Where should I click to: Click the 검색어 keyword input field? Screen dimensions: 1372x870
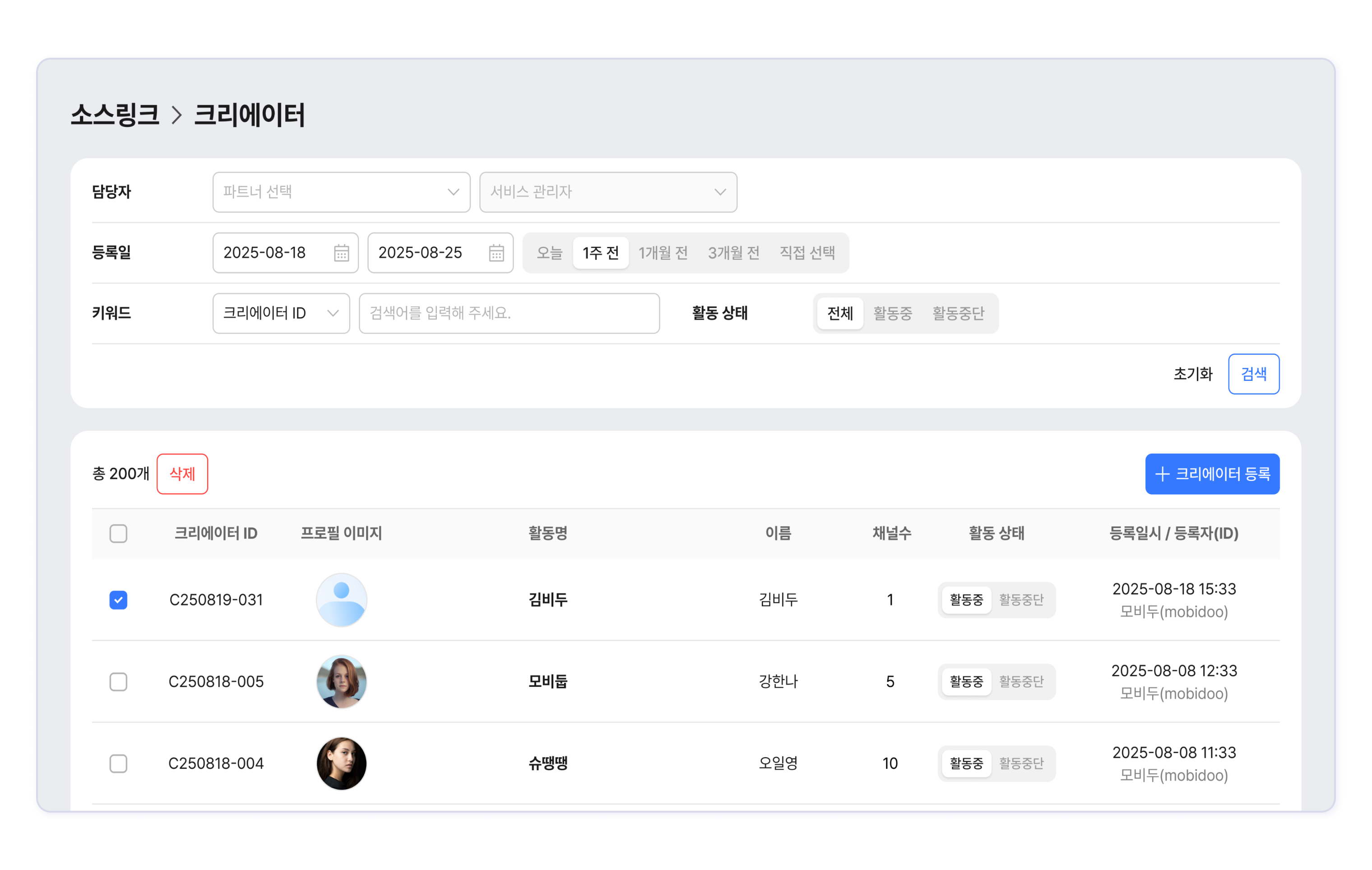tap(509, 313)
